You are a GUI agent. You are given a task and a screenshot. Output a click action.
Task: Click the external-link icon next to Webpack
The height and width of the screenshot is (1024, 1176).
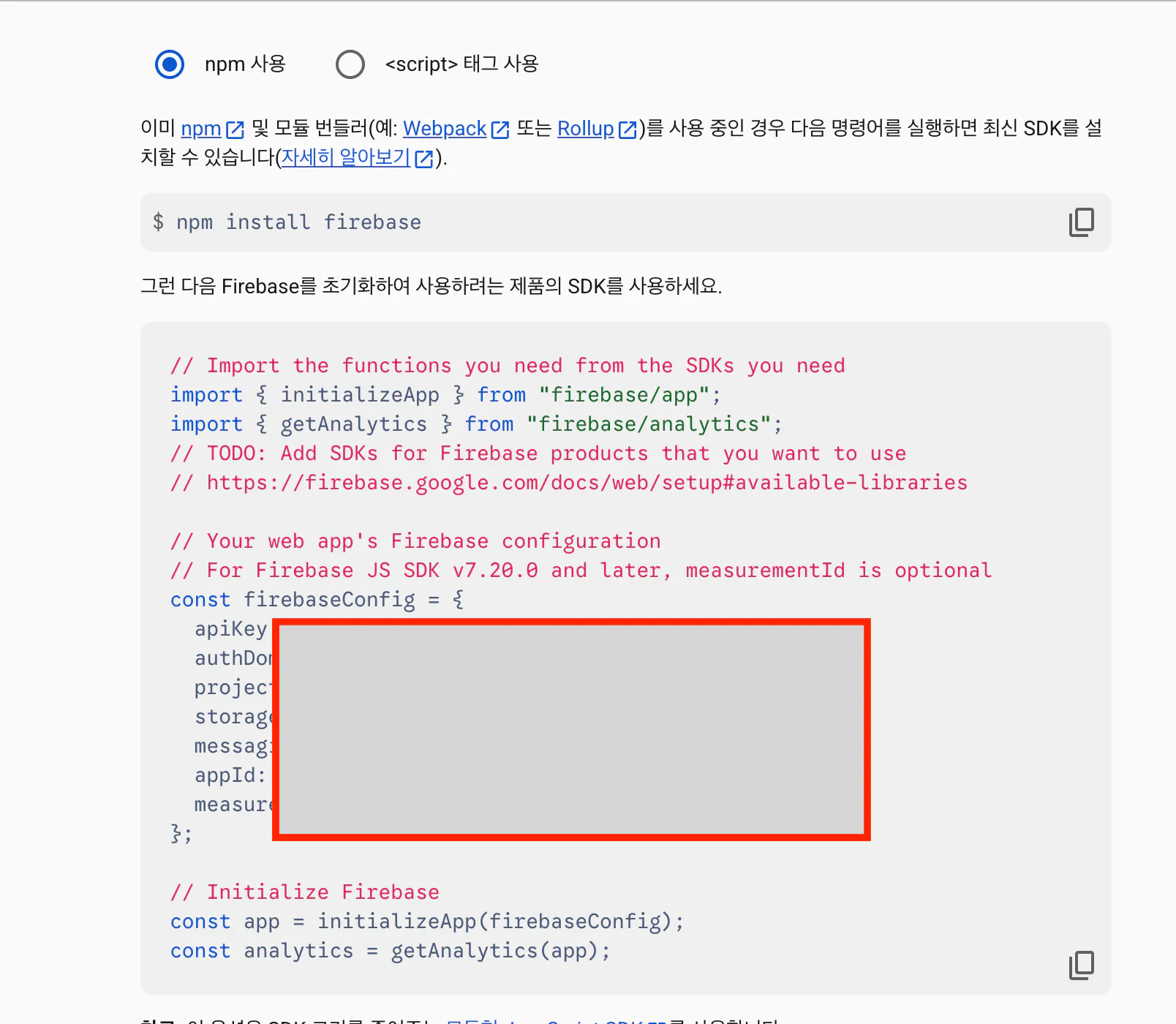point(500,129)
